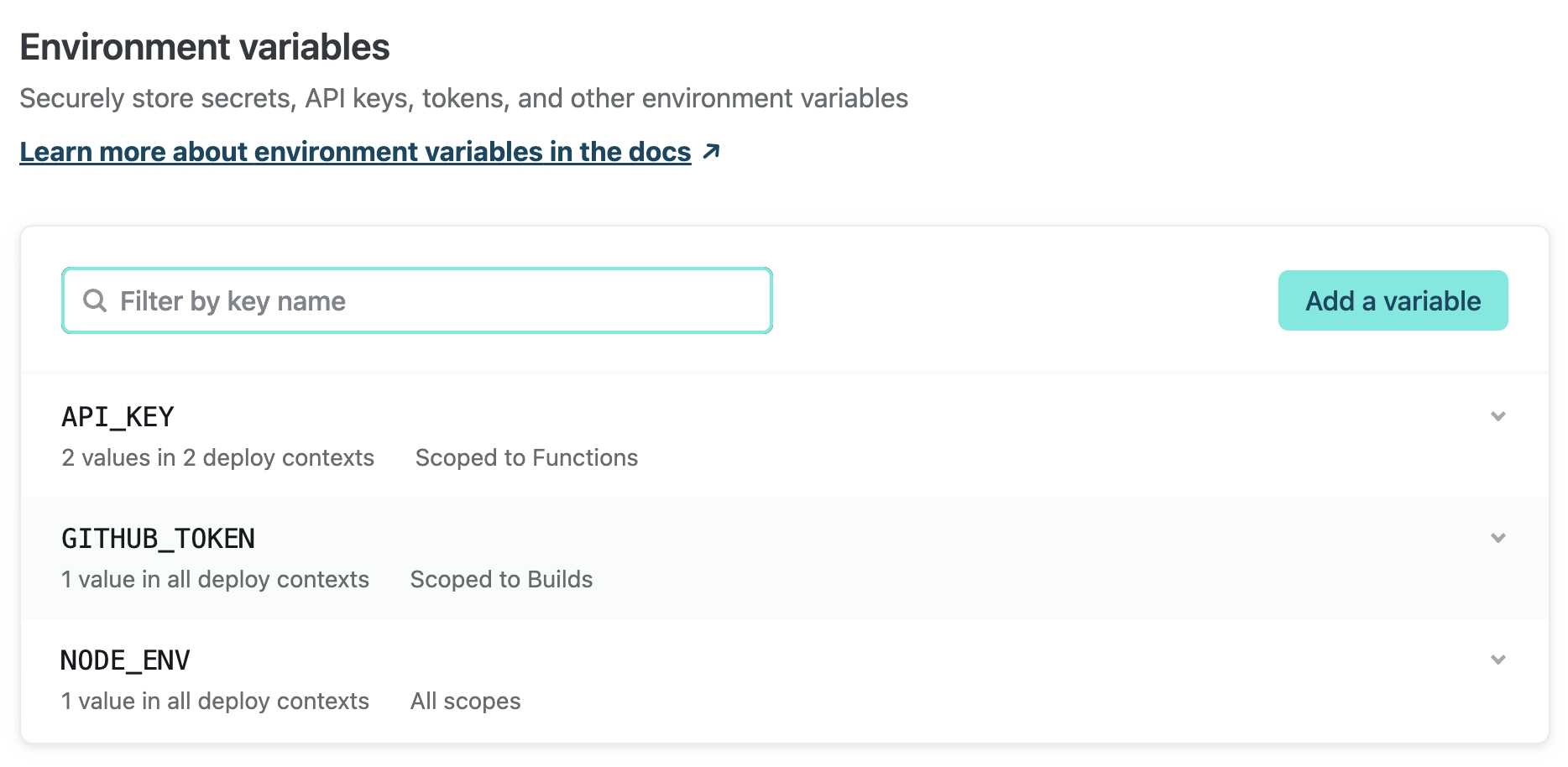
Task: Click the Scoped to Functions label
Action: [x=526, y=458]
